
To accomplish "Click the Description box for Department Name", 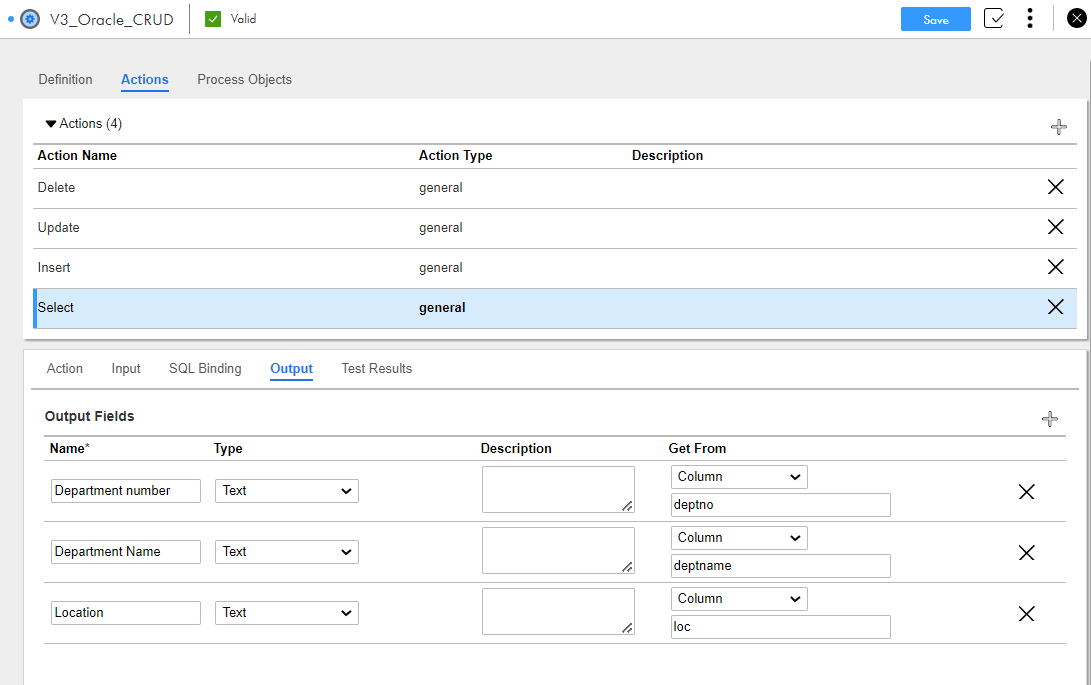I will pyautogui.click(x=557, y=551).
